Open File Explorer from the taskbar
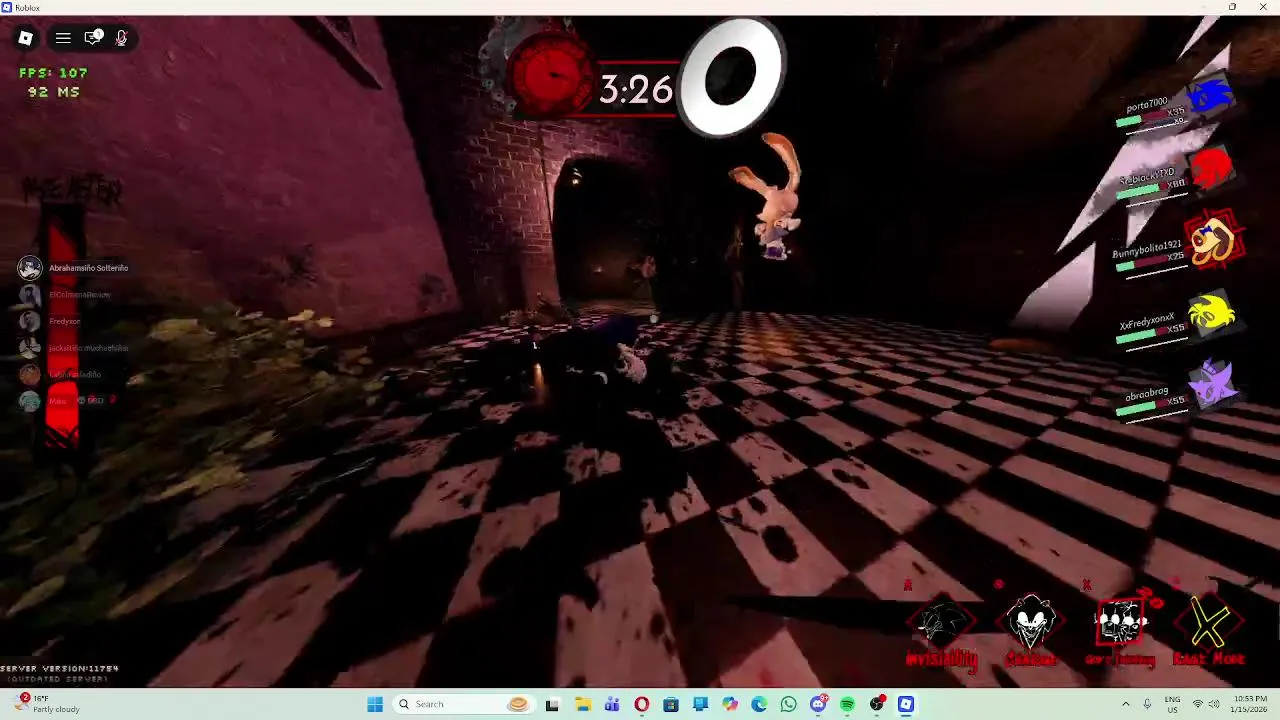The height and width of the screenshot is (720, 1280). pyautogui.click(x=582, y=704)
